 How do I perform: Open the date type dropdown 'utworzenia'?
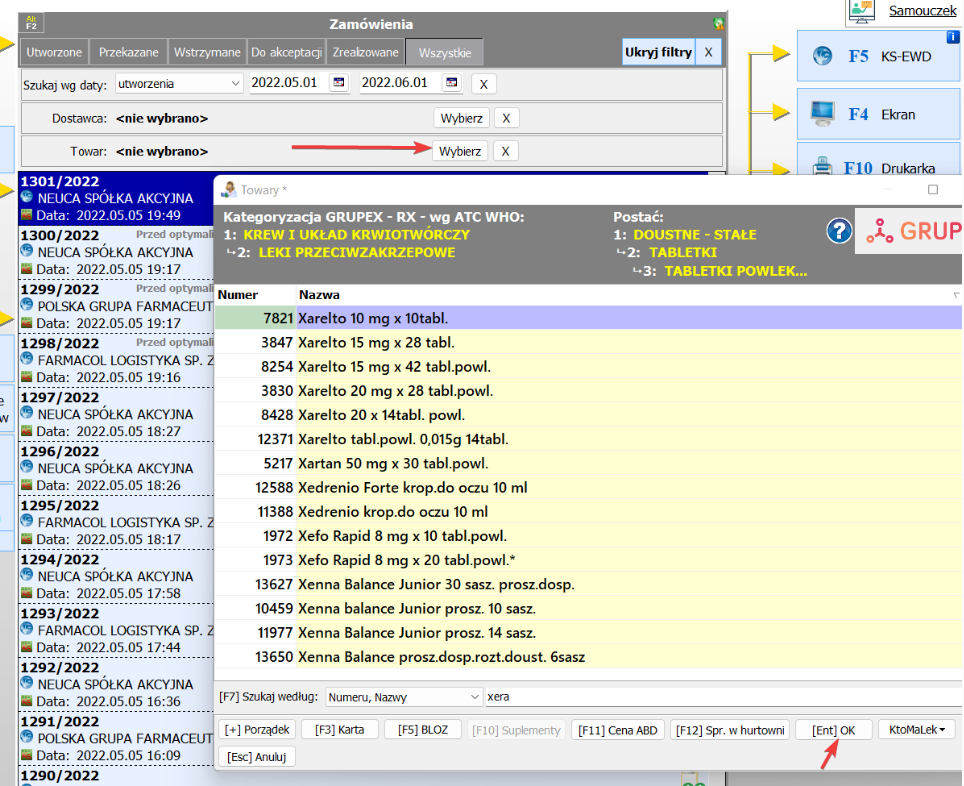point(178,84)
